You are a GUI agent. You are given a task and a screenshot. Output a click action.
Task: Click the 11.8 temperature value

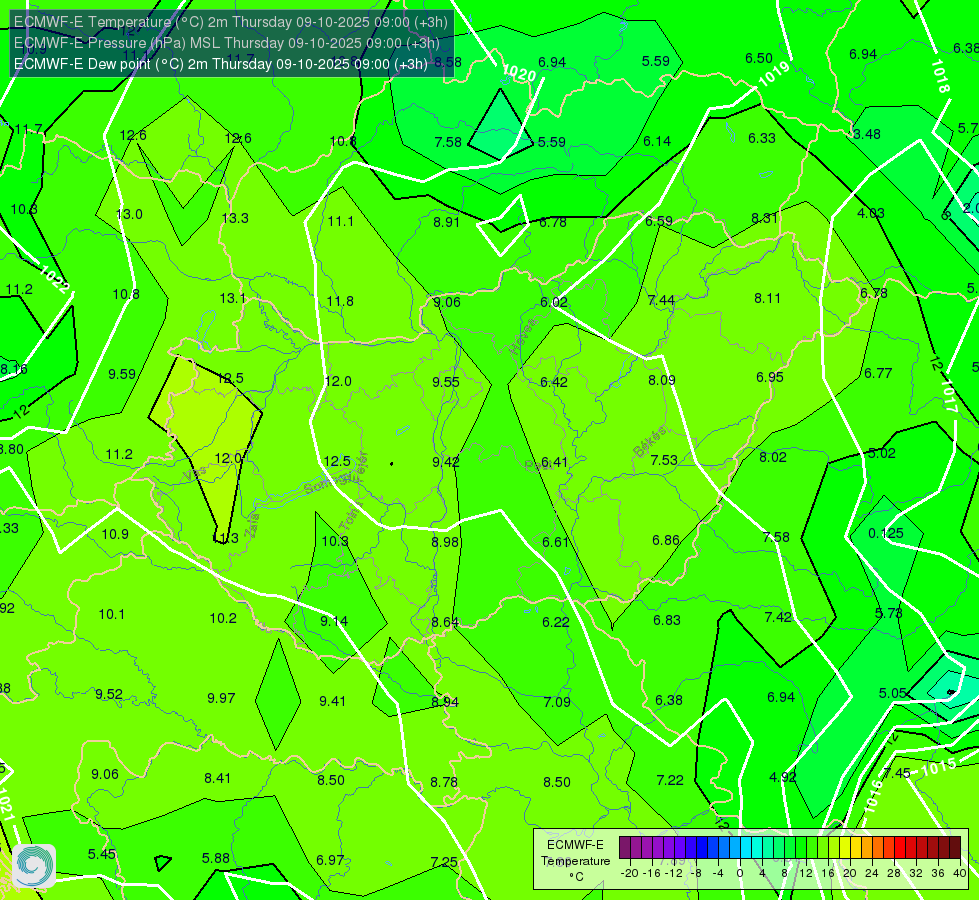340,301
